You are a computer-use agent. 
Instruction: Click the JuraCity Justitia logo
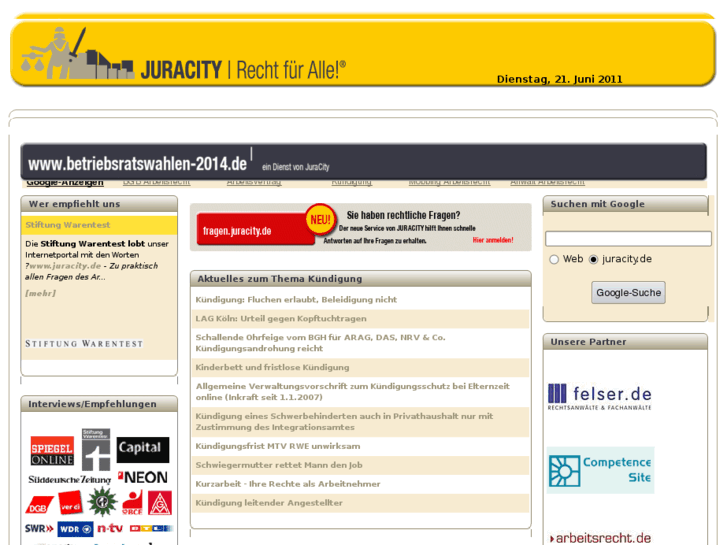point(77,54)
